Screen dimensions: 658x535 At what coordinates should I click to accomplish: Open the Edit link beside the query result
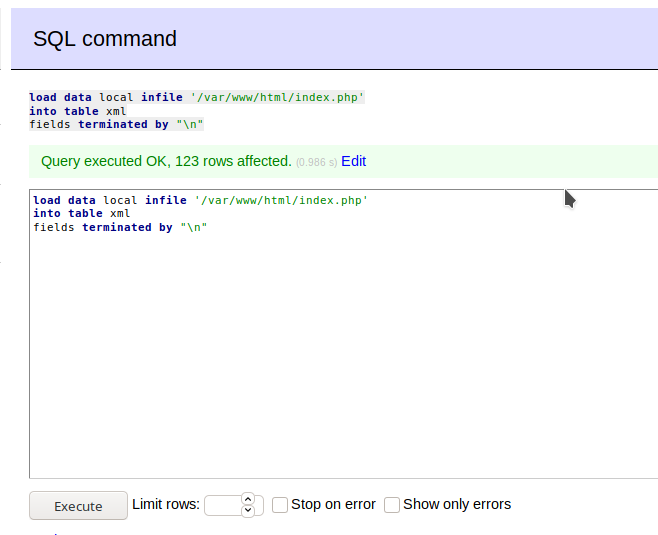pyautogui.click(x=353, y=161)
